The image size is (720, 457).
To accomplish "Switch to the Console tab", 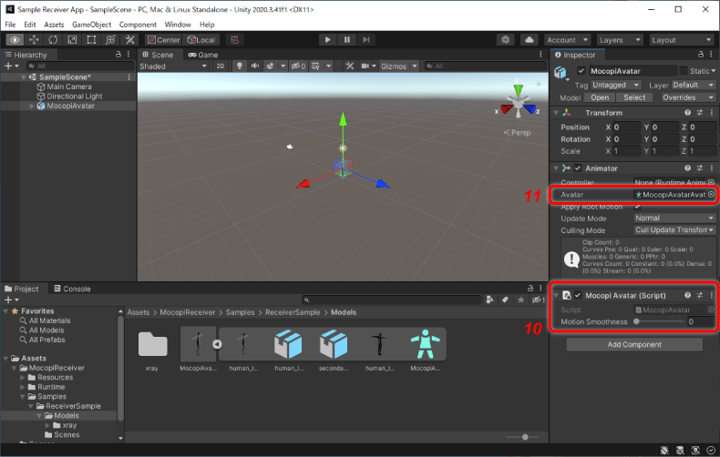I will [72, 289].
